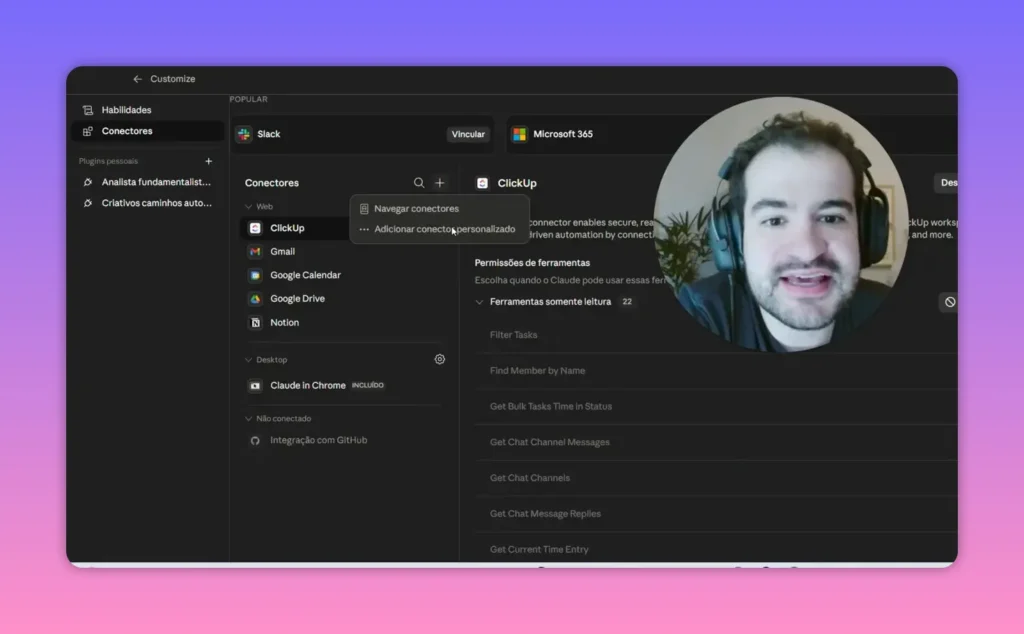Image resolution: width=1024 pixels, height=634 pixels.
Task: Click the Google Calendar logo icon
Action: [x=255, y=275]
